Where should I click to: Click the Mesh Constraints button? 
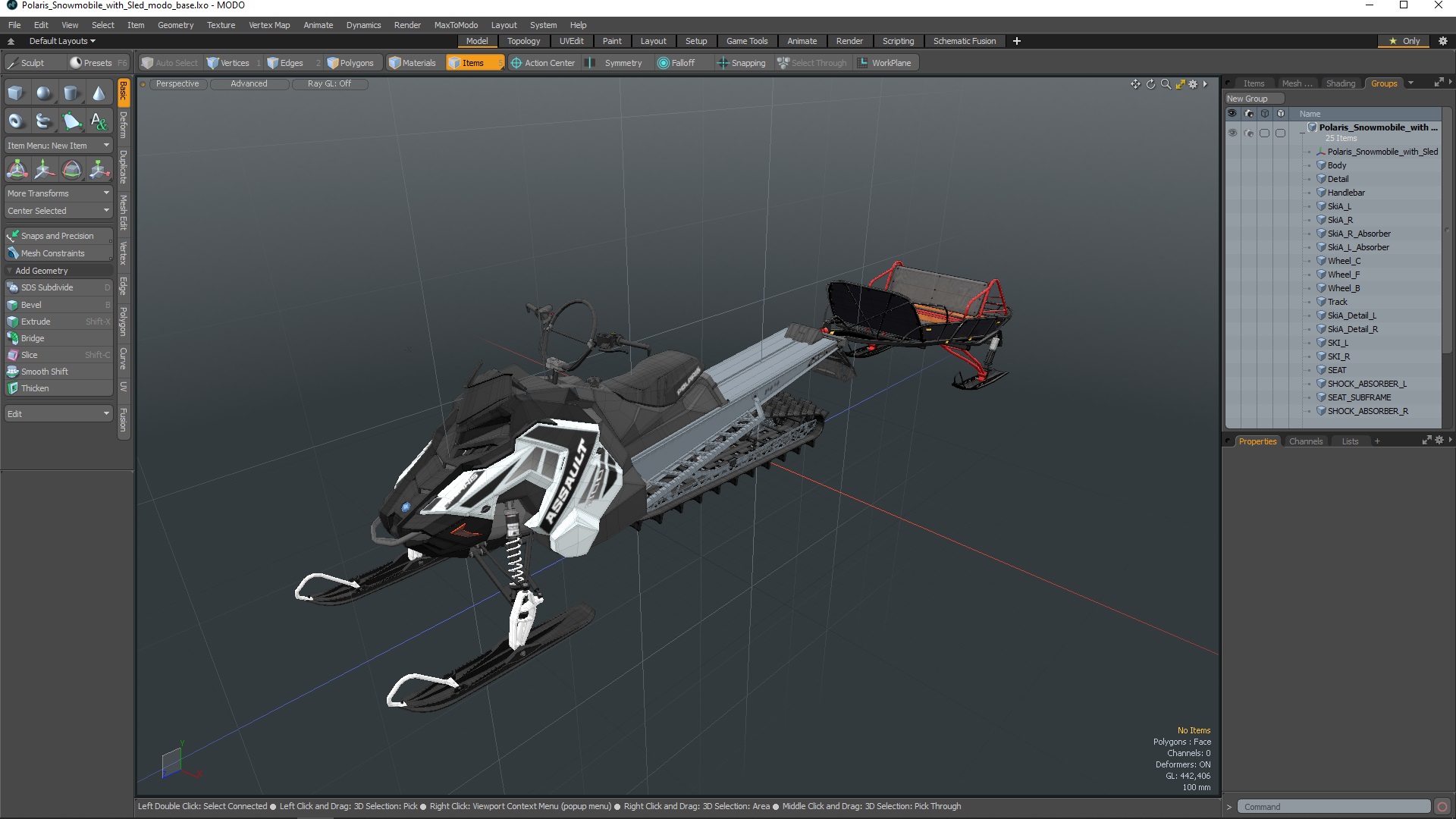[58, 253]
